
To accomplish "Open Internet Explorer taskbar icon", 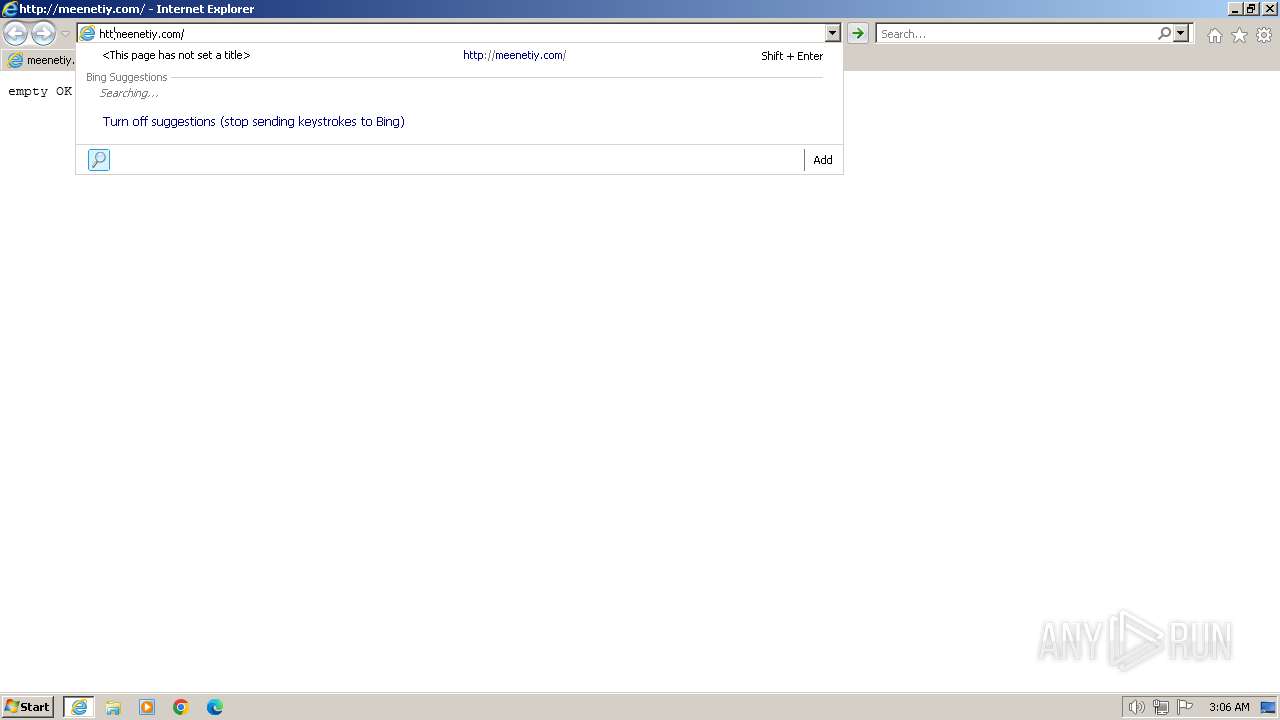I will 79,707.
